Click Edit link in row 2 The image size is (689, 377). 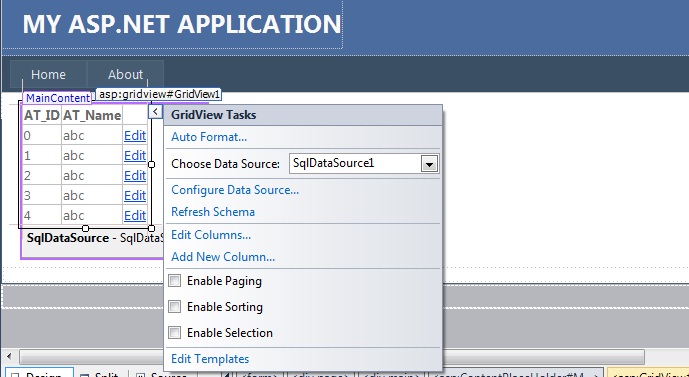point(135,176)
